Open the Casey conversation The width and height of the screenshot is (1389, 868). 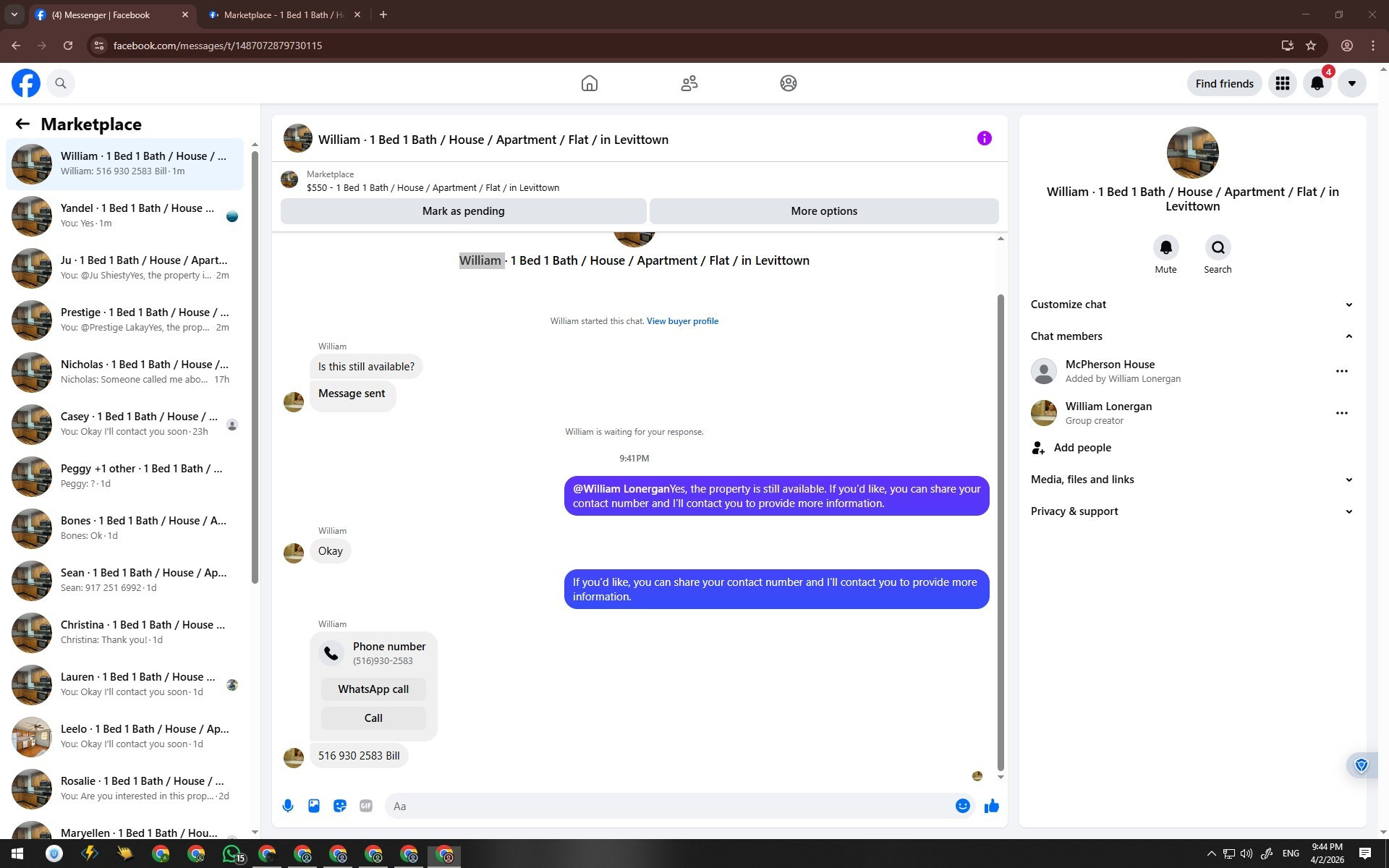click(x=125, y=424)
